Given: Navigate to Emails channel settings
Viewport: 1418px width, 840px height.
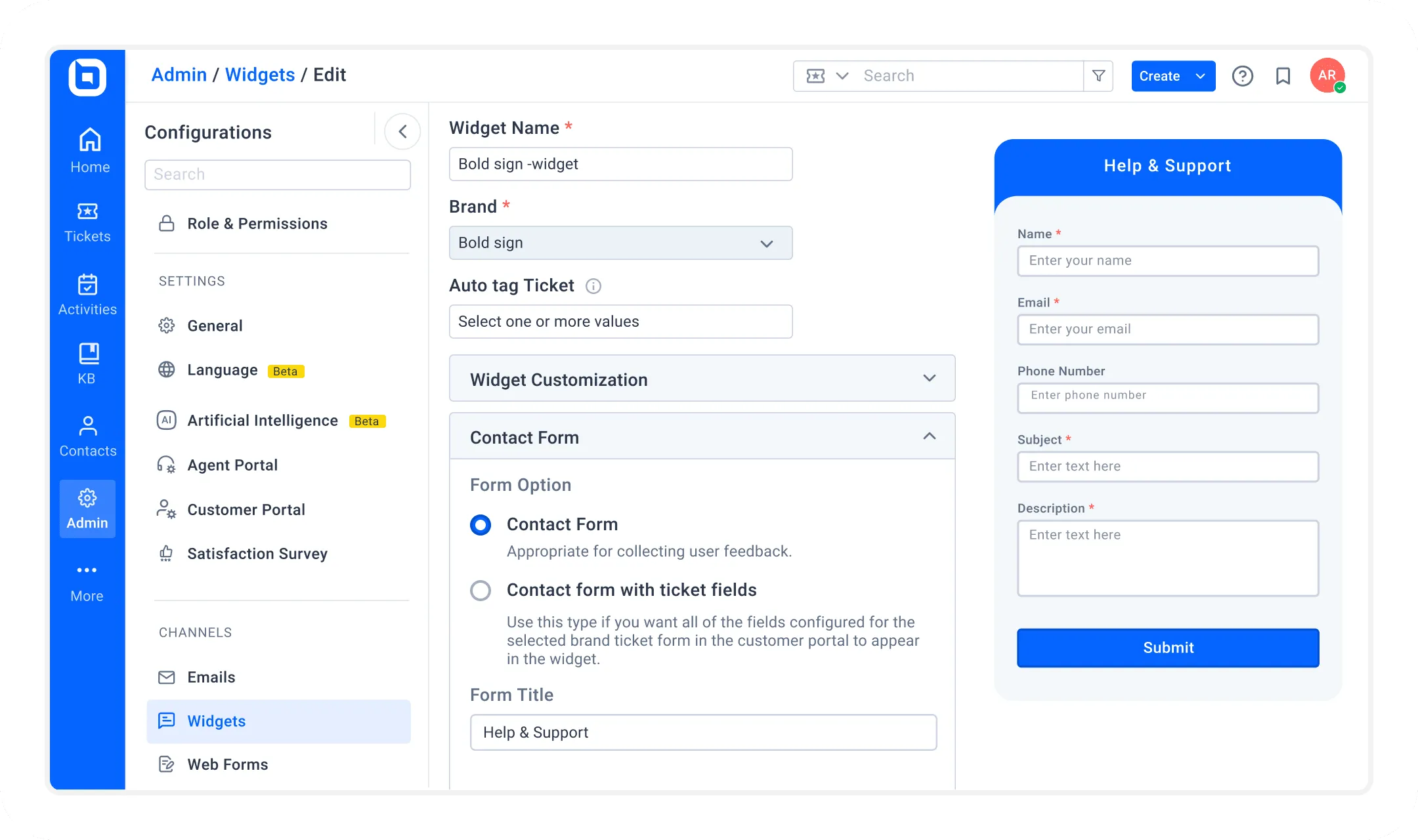Looking at the screenshot, I should [211, 677].
